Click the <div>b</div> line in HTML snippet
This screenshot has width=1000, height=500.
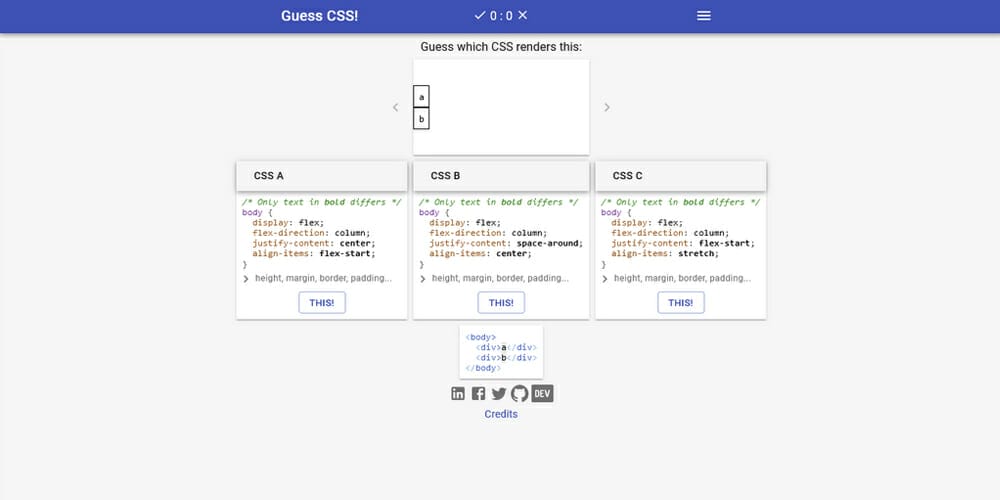[506, 358]
